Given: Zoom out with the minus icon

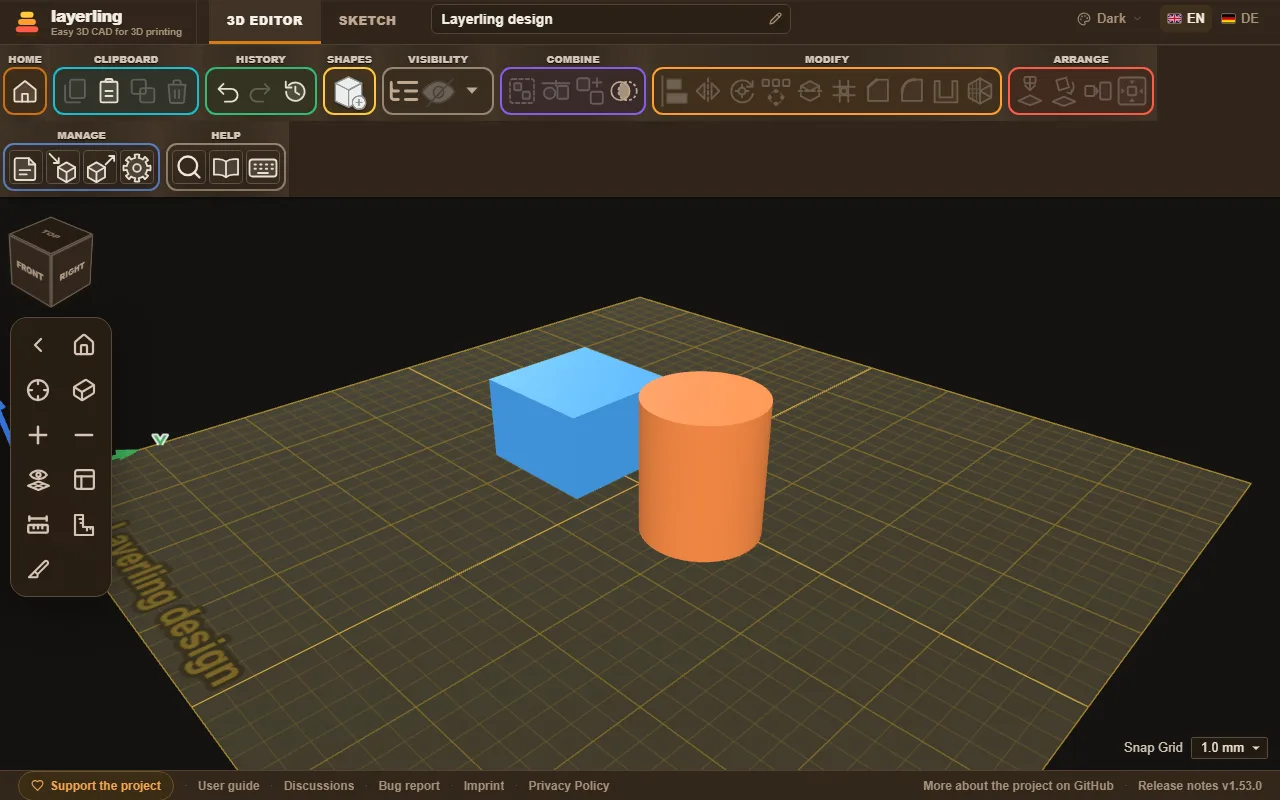Looking at the screenshot, I should pos(84,435).
